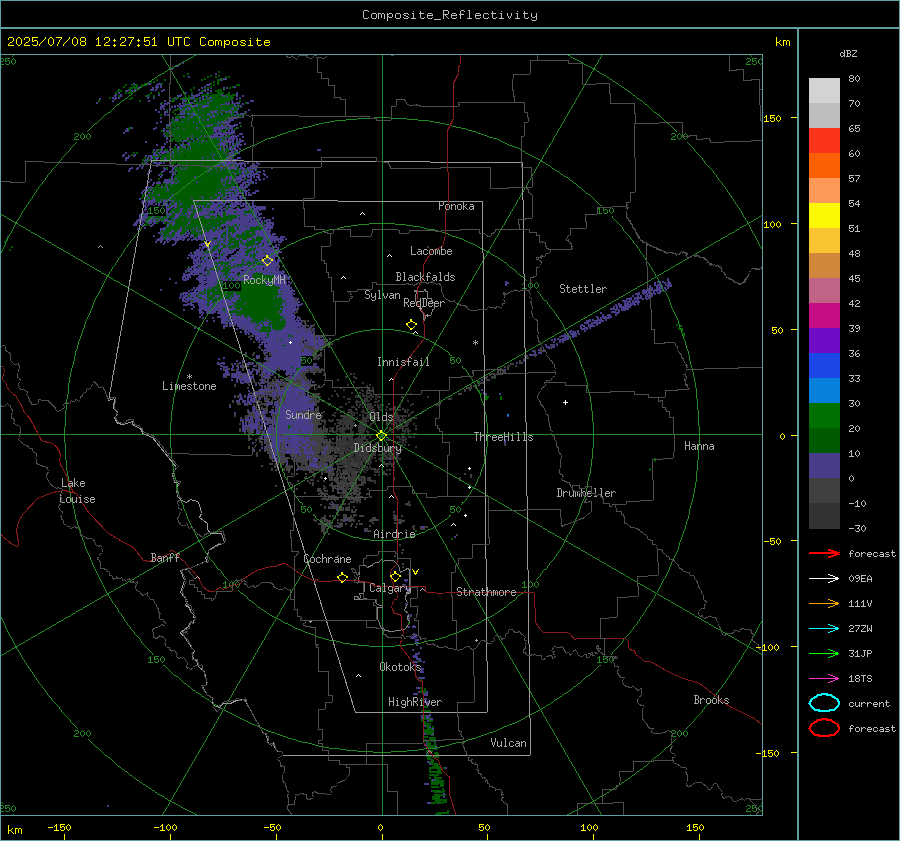Click the Brooks city label

point(711,700)
